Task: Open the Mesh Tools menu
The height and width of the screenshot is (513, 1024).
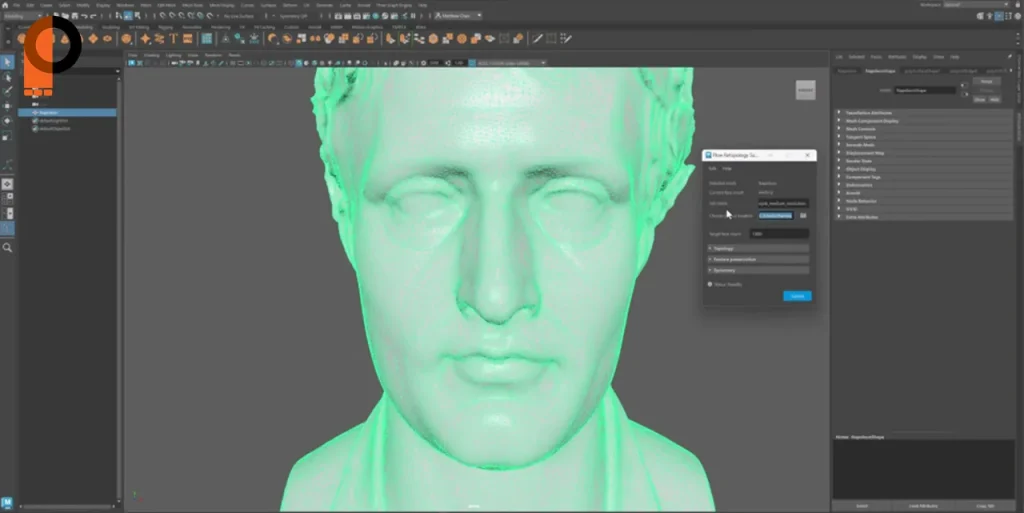Action: pyautogui.click(x=192, y=5)
